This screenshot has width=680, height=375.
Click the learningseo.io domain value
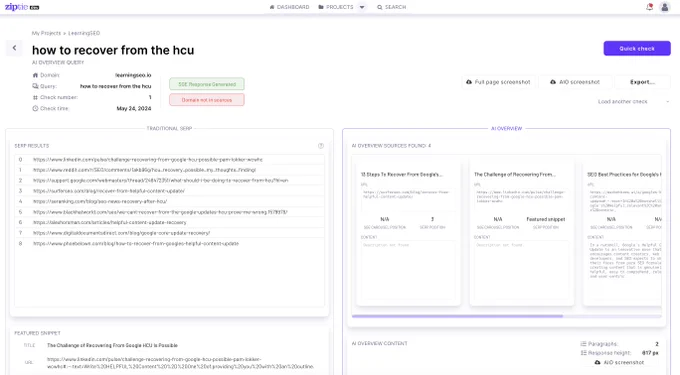[x=133, y=75]
